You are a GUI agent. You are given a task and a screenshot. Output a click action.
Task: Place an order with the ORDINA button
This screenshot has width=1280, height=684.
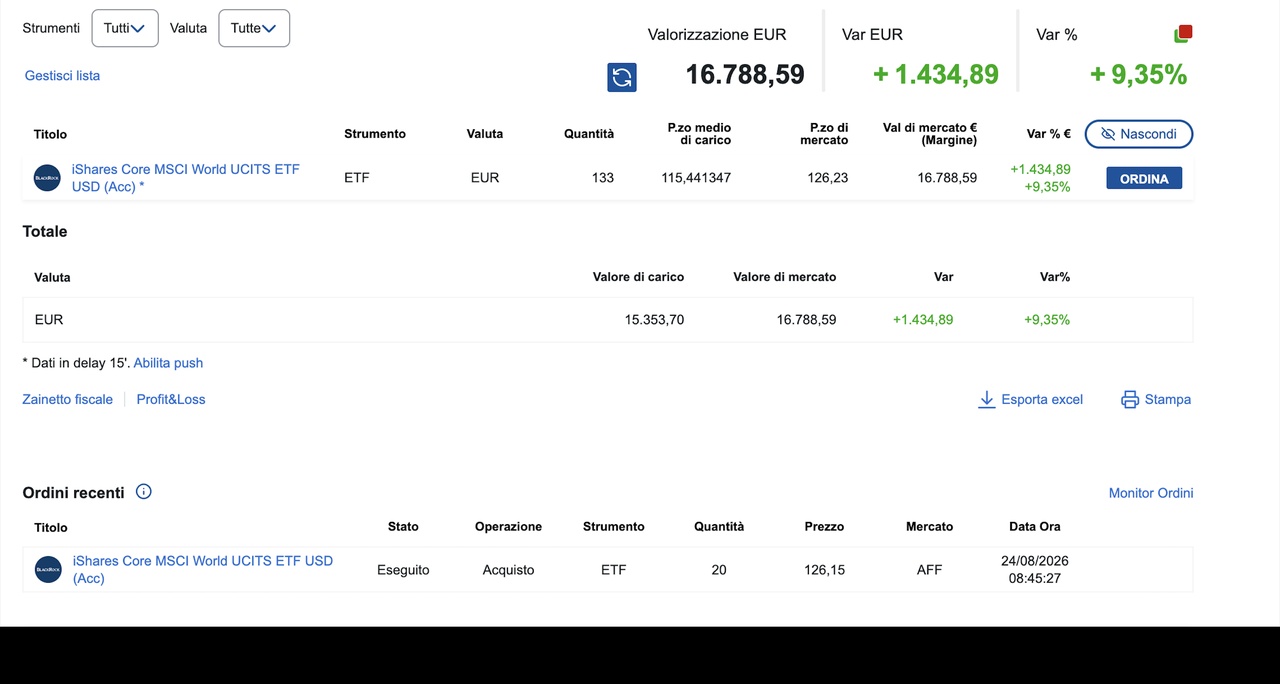point(1144,178)
